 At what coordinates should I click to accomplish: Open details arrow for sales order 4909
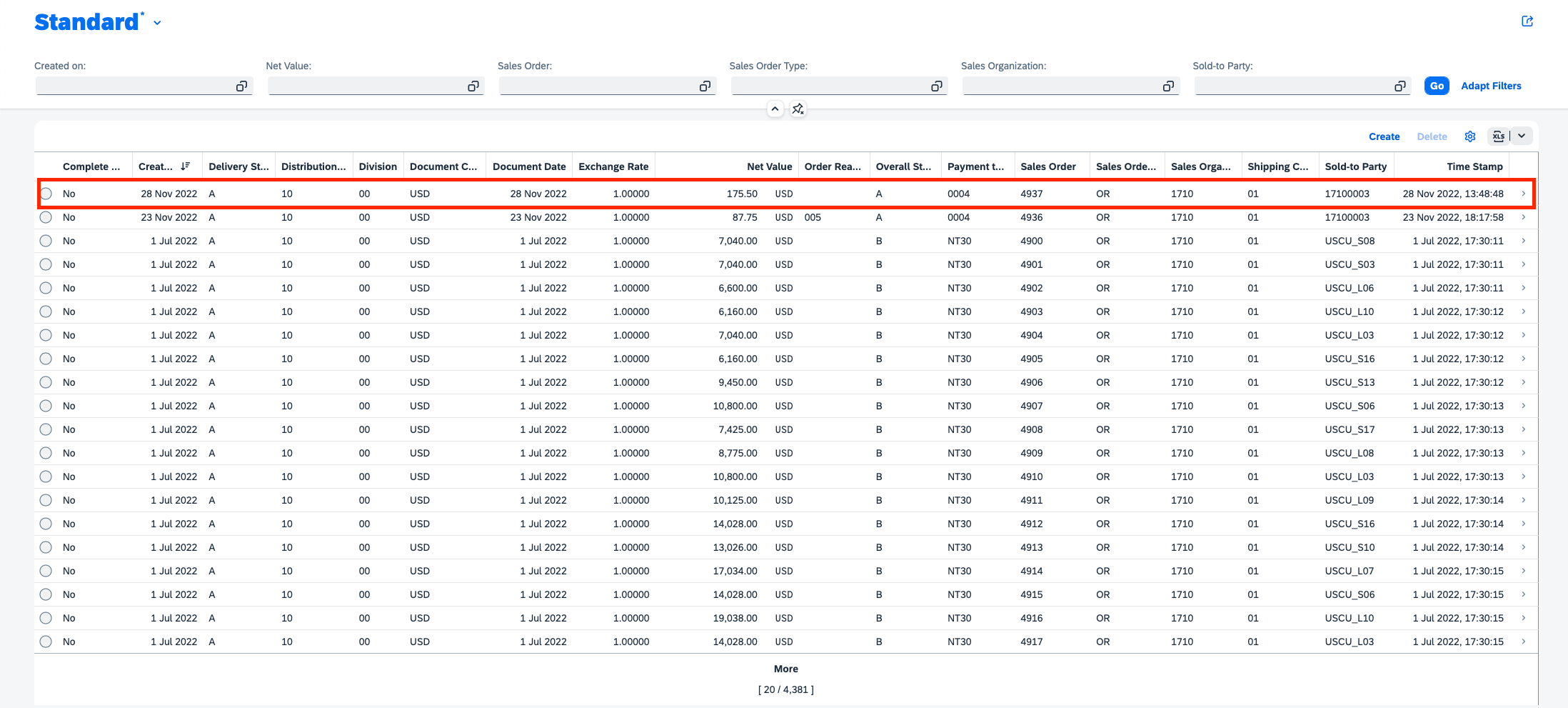coord(1523,453)
